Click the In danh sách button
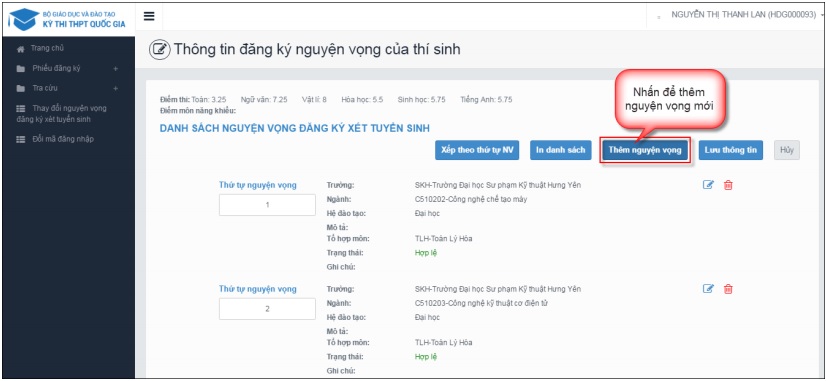 [x=560, y=150]
